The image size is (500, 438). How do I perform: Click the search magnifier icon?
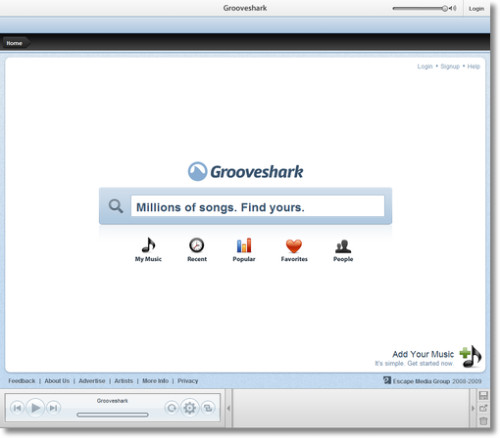tap(116, 206)
